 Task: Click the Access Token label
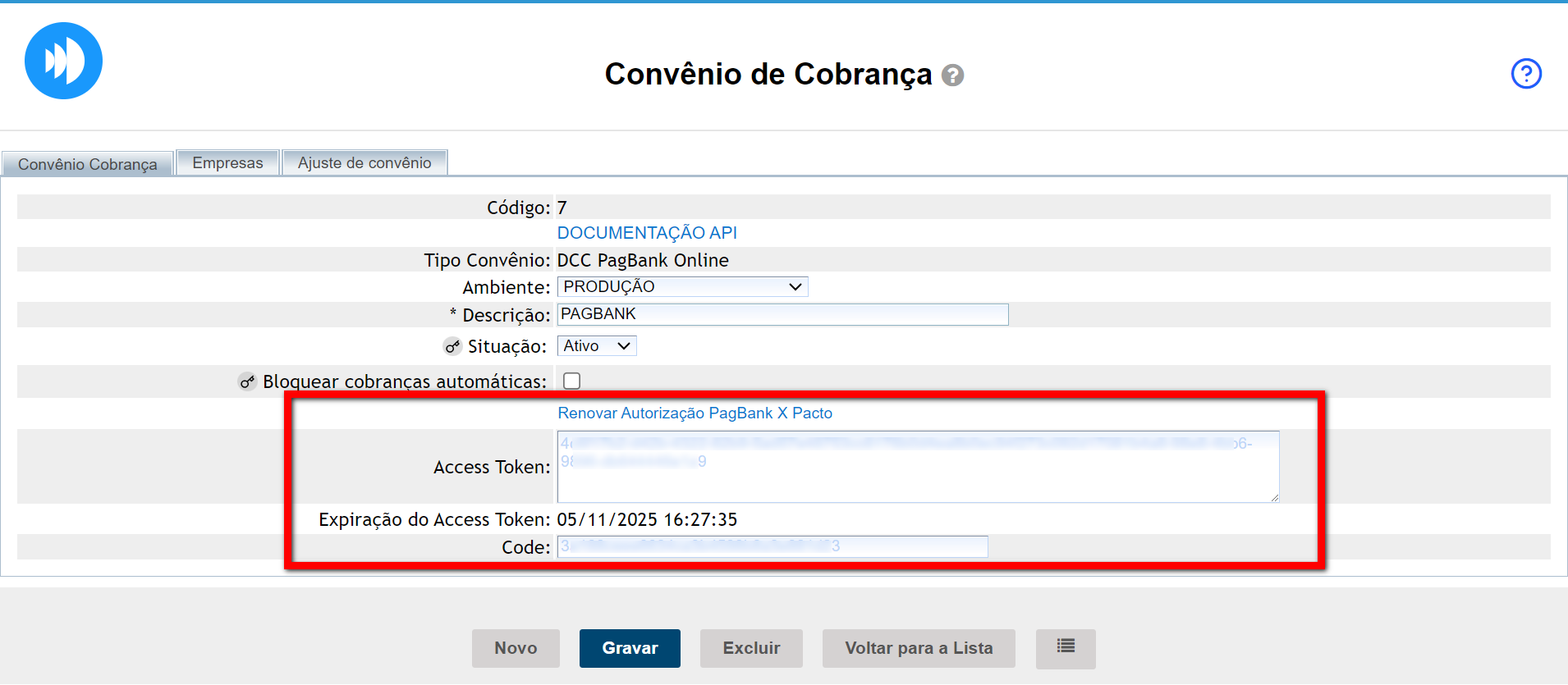[x=492, y=467]
